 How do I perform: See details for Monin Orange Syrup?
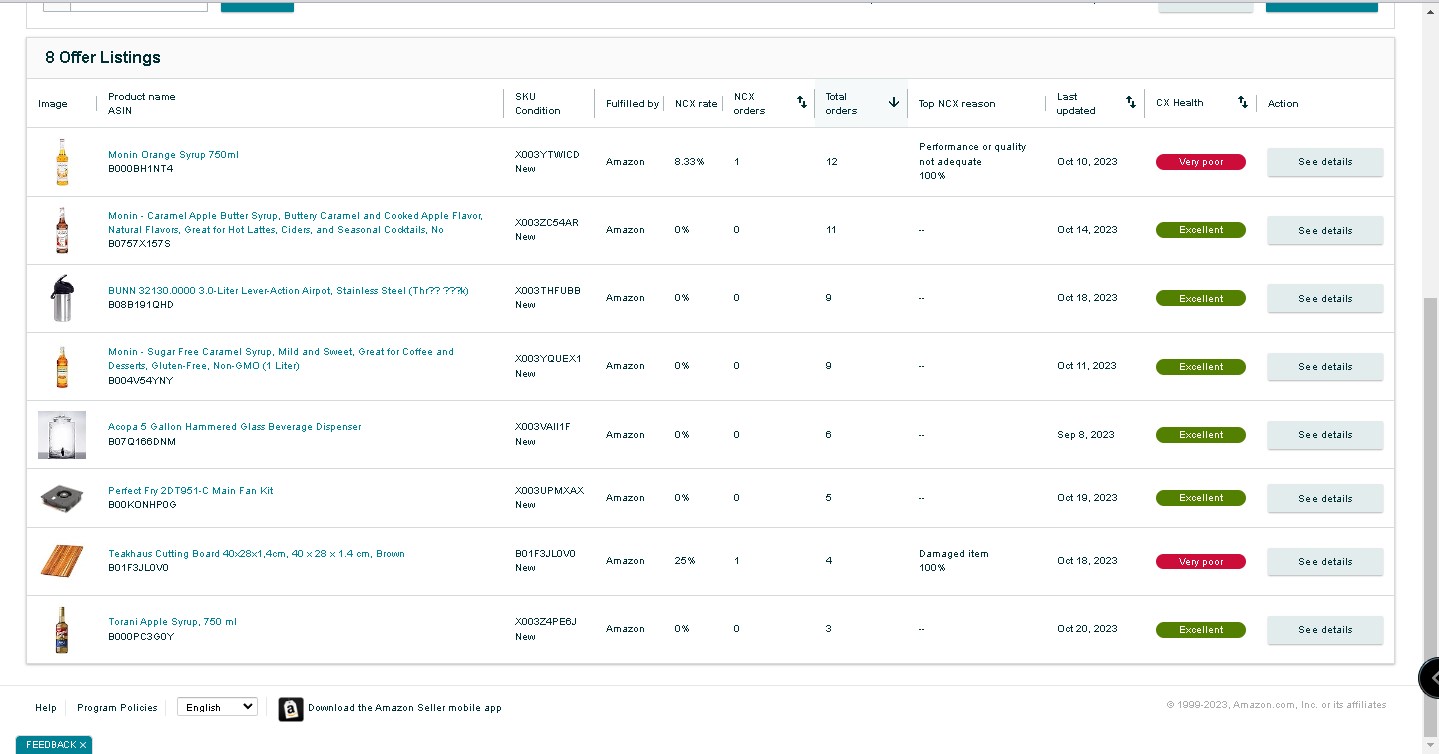(1325, 162)
